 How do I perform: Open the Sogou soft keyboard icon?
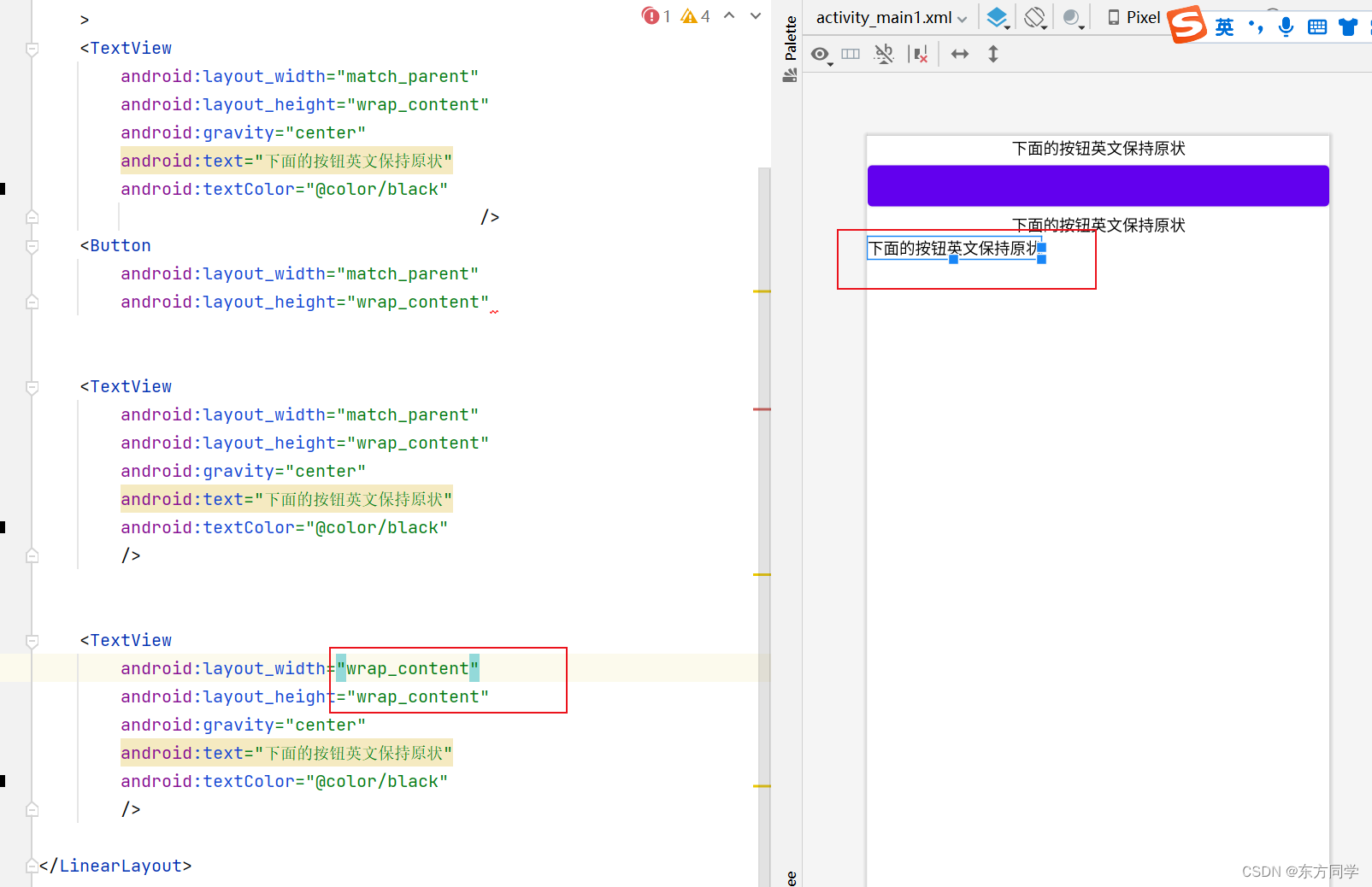[x=1317, y=27]
